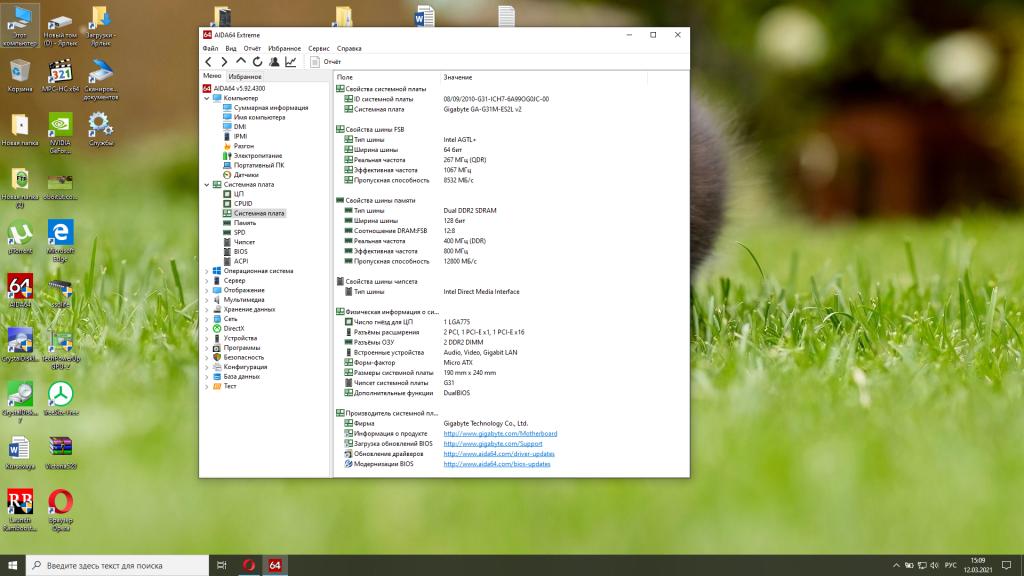1024x576 pixels.
Task: Click the Значение column header
Action: 543,77
